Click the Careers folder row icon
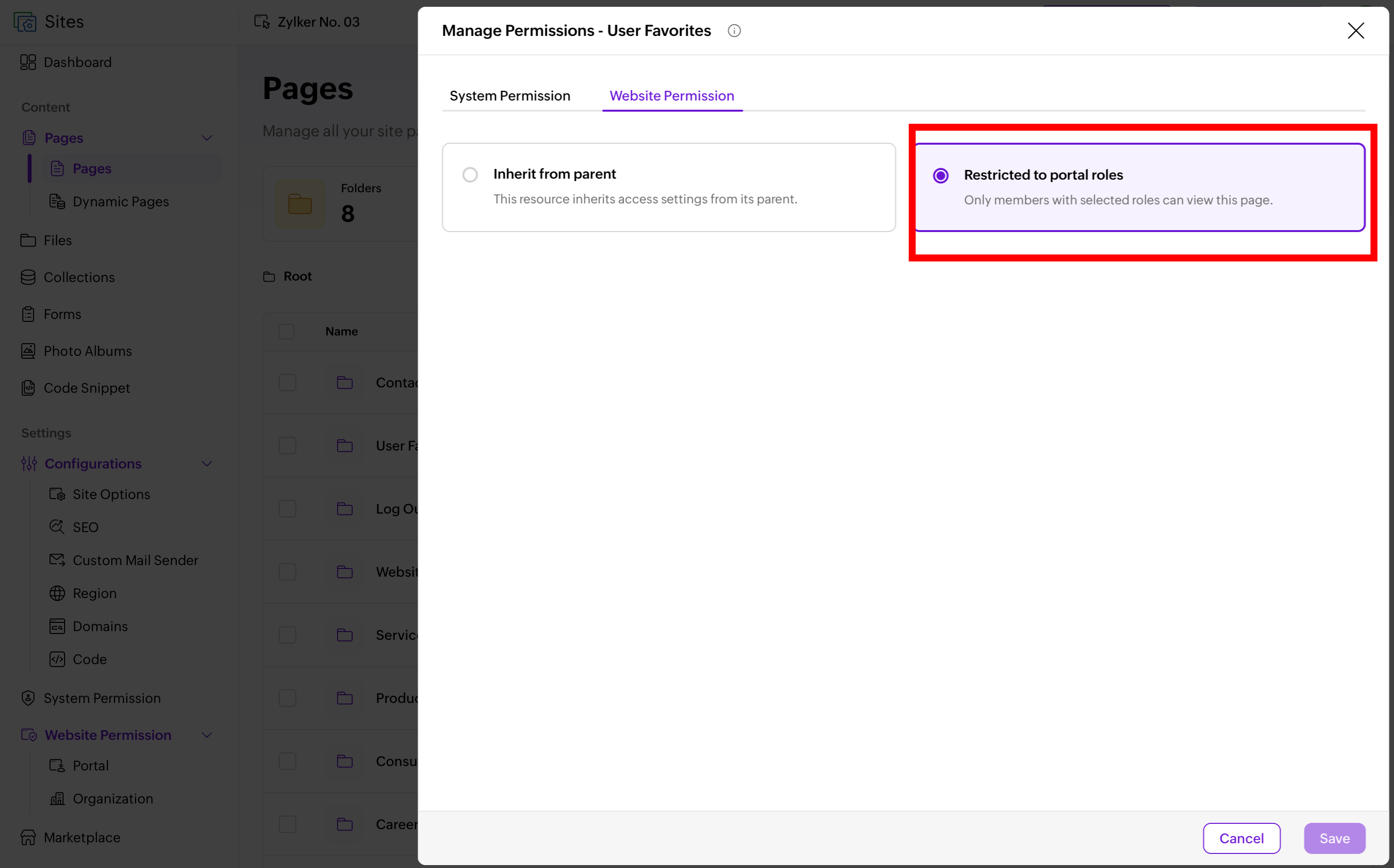1394x868 pixels. point(345,824)
